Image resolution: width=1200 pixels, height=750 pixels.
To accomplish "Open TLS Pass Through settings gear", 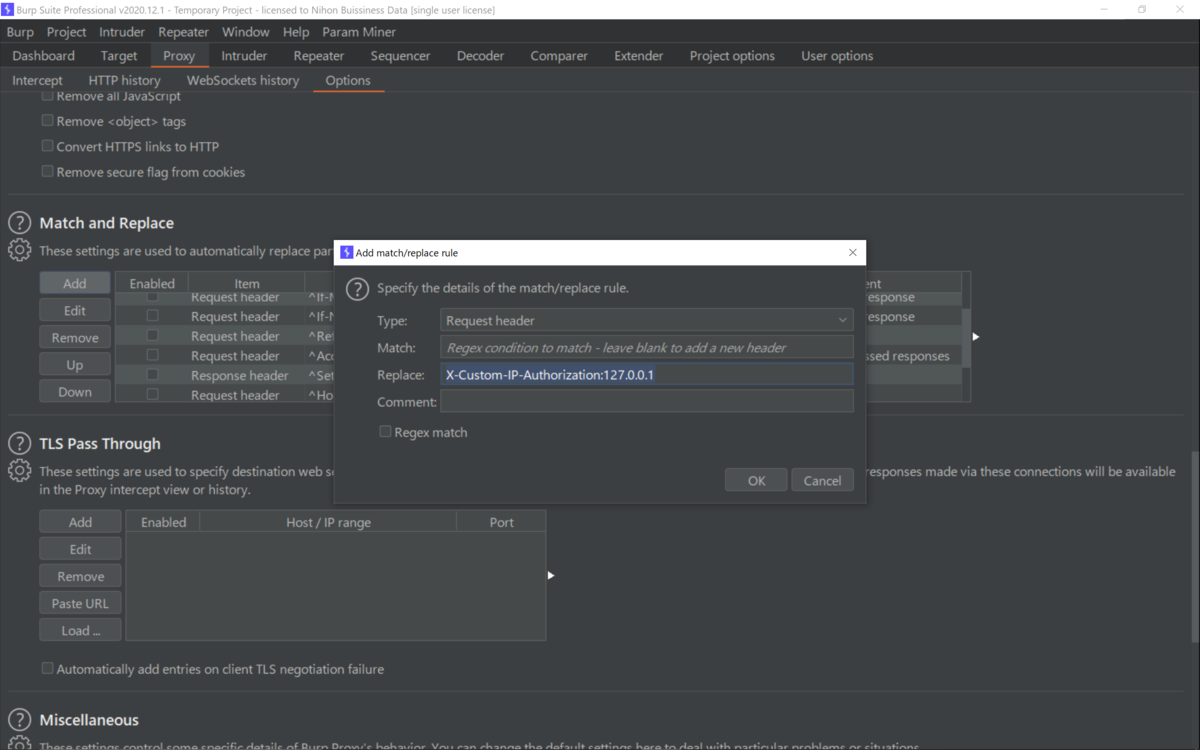I will (20, 471).
